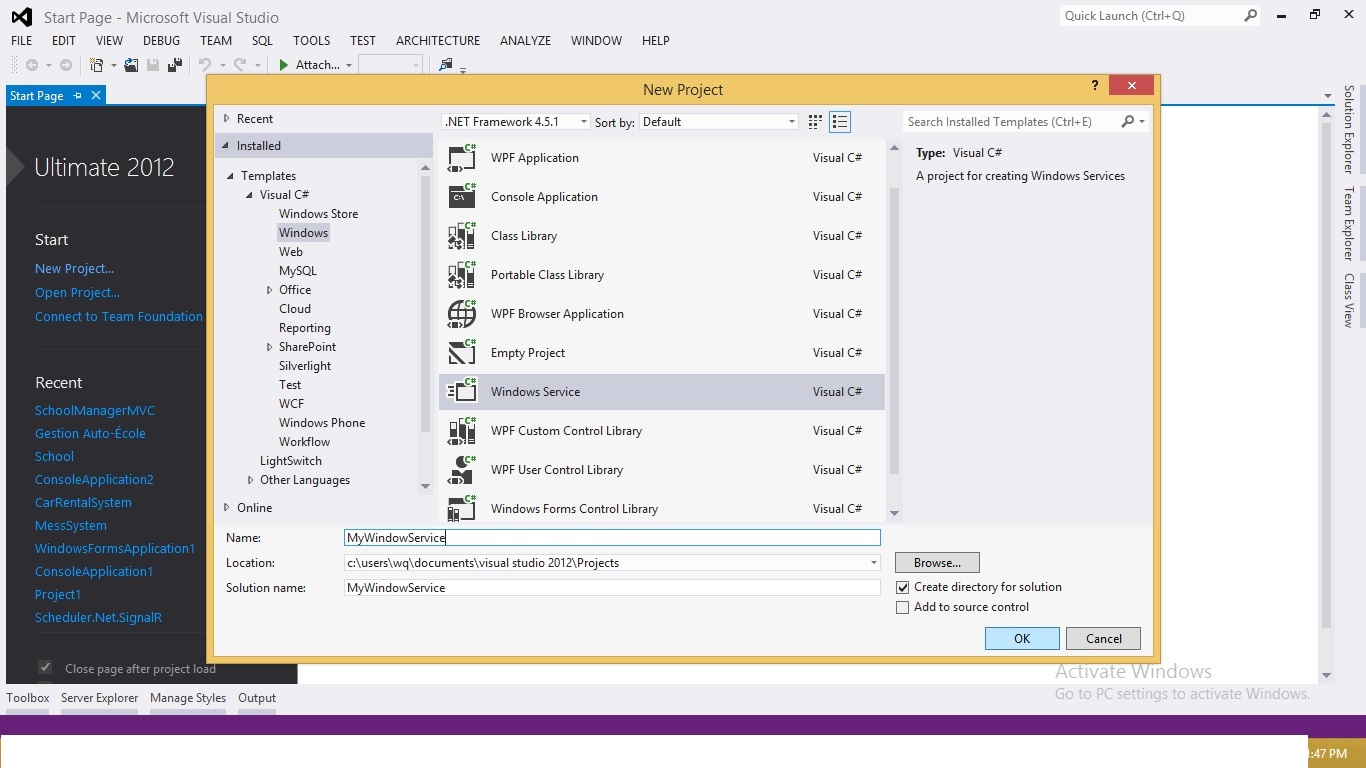Select the Windows Forms Control Library icon

(461, 508)
